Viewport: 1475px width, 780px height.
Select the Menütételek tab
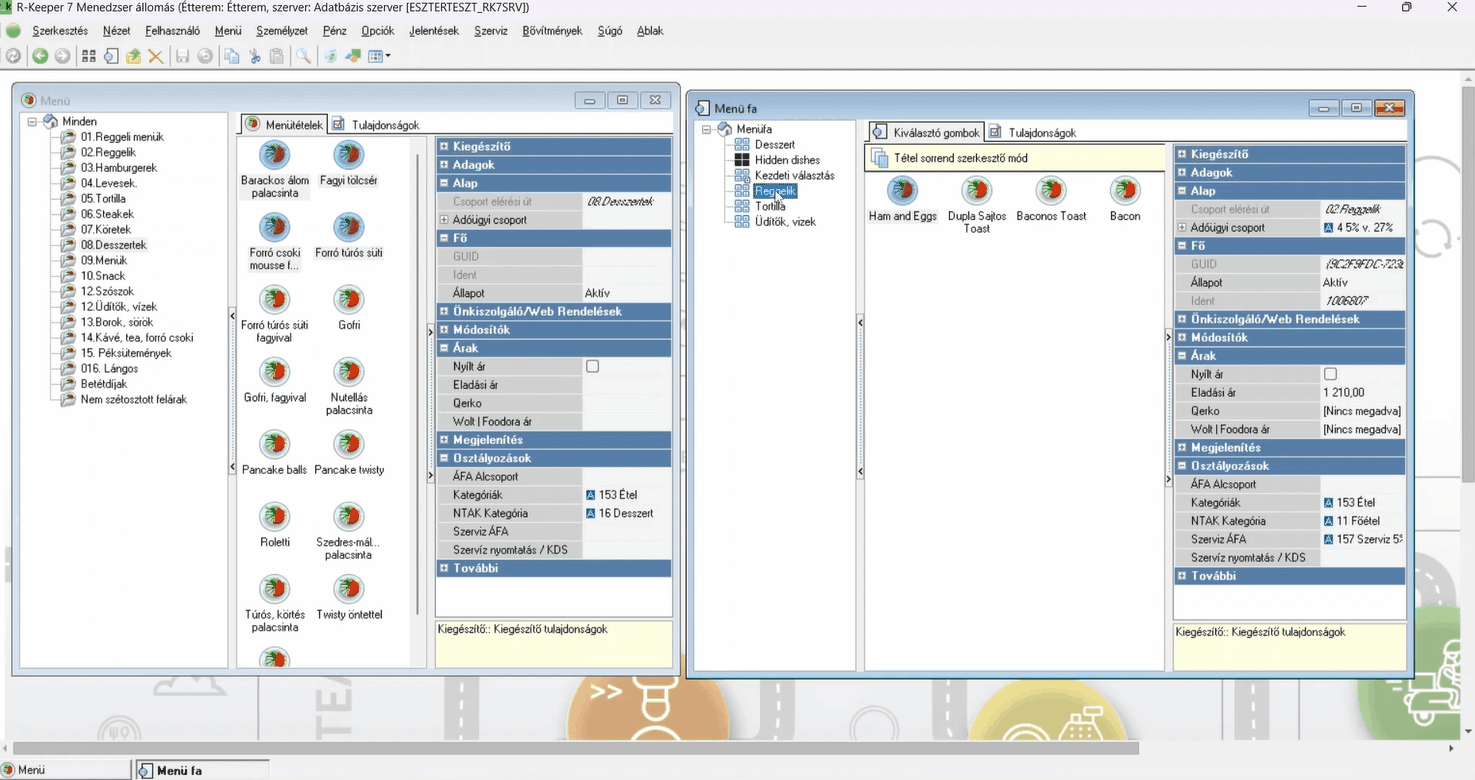click(x=284, y=125)
